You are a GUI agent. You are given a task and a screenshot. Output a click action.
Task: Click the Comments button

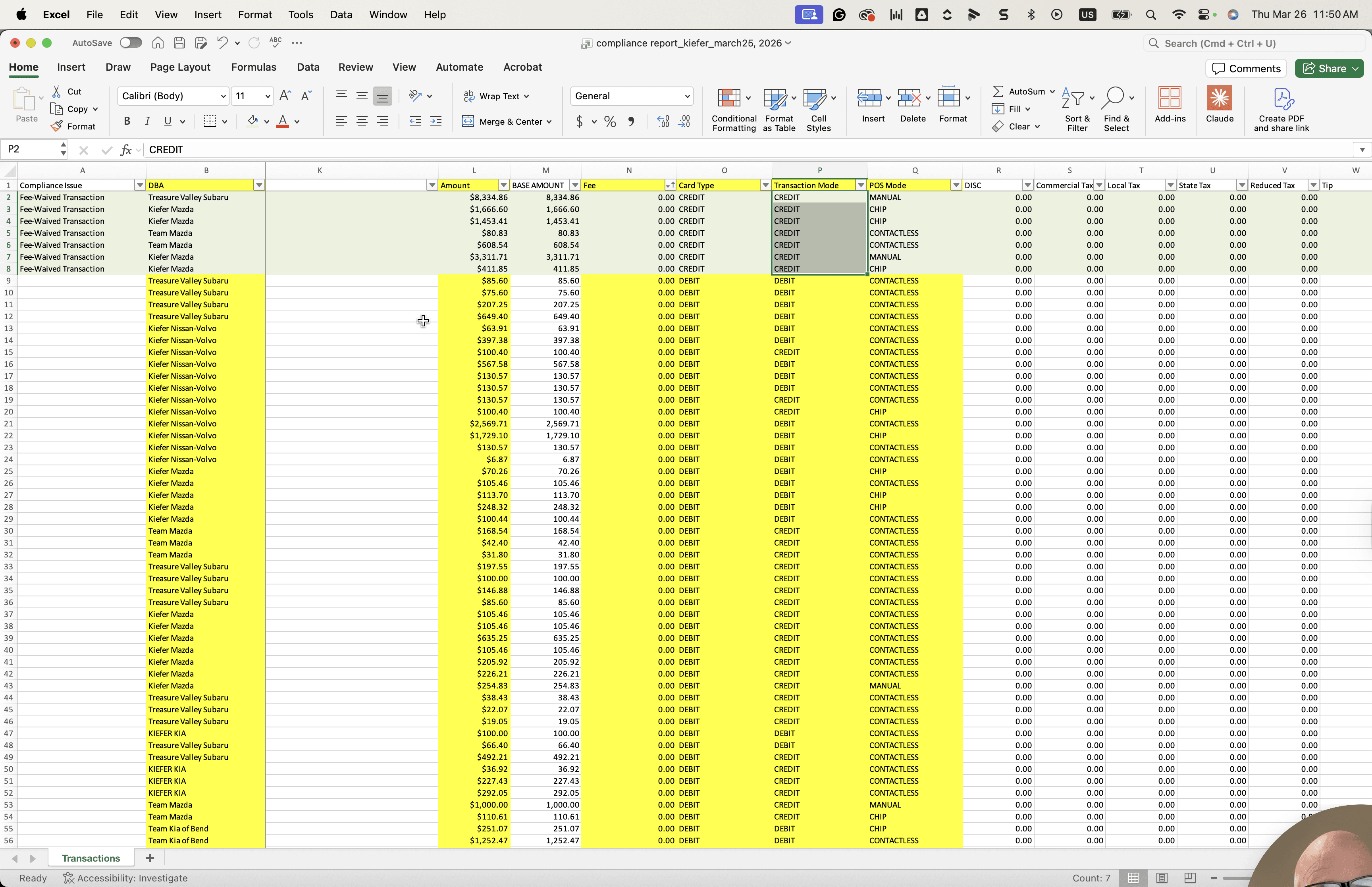(x=1246, y=69)
